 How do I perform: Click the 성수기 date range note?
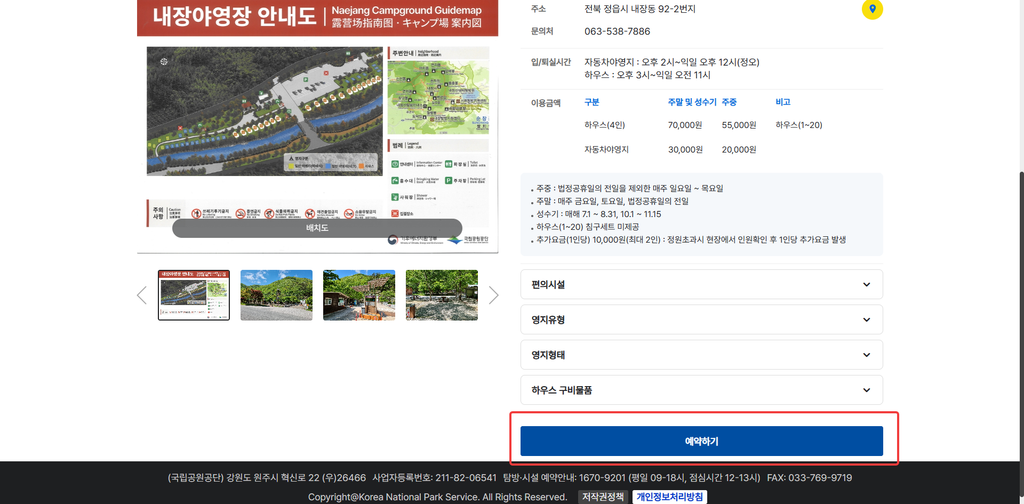601,214
